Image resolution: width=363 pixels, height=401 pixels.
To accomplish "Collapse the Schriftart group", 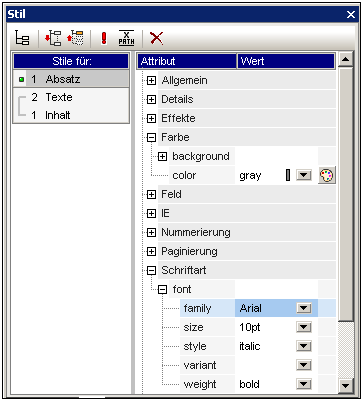I will [152, 271].
